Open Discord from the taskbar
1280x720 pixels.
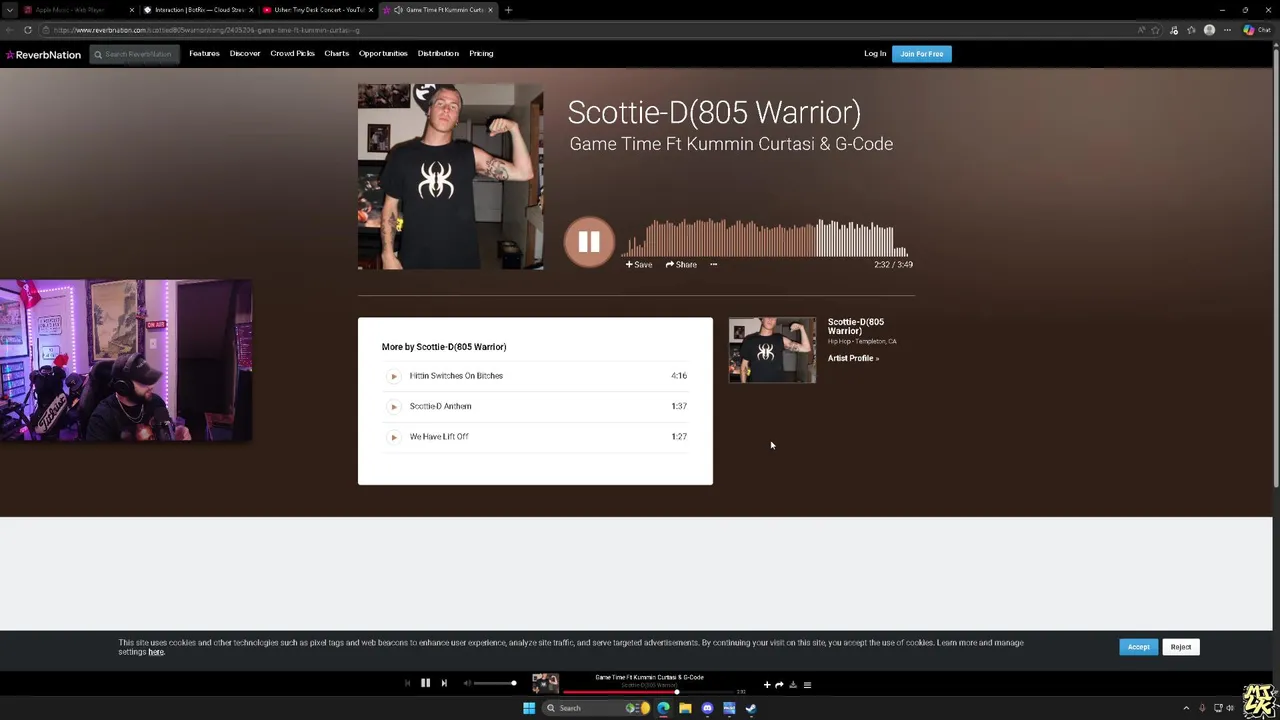pyautogui.click(x=707, y=708)
